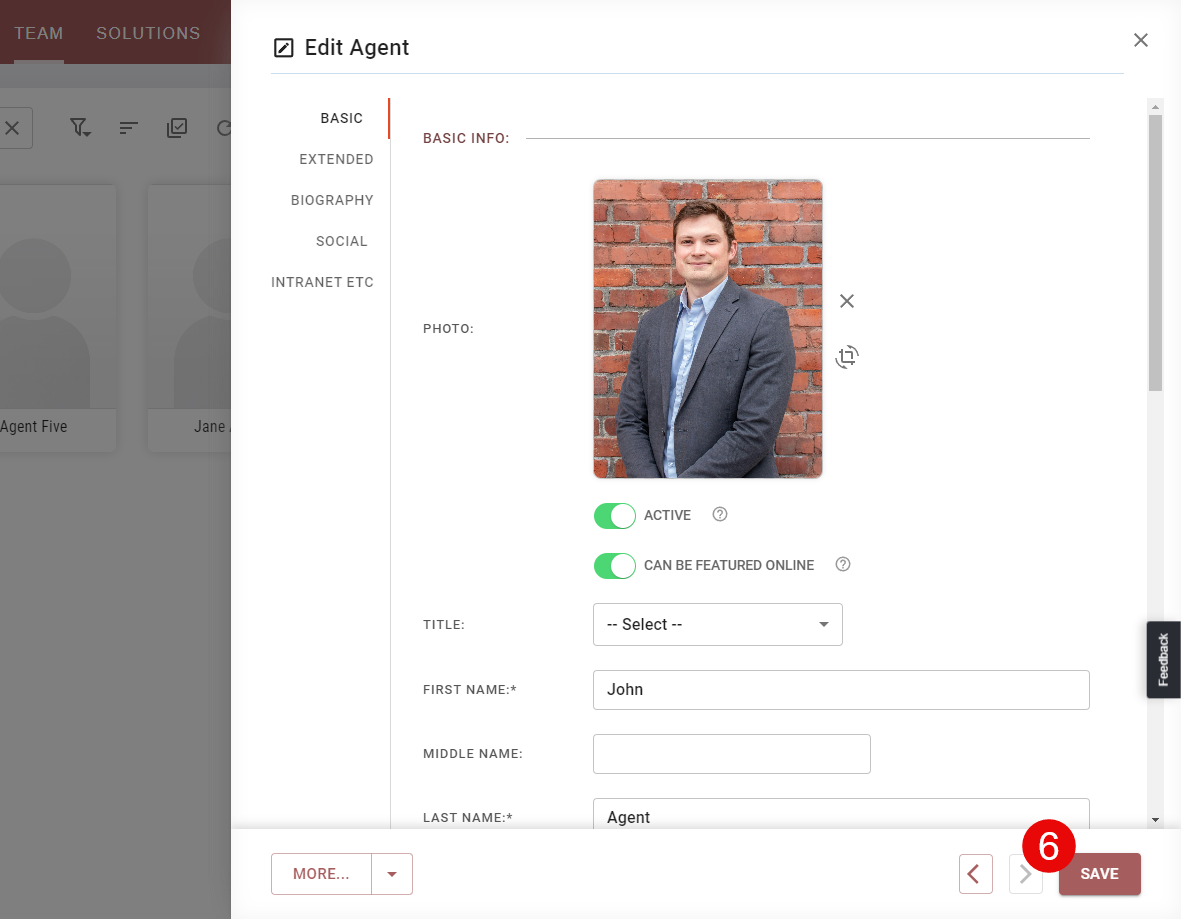Click the filter icon in the Team toolbar

pos(80,127)
